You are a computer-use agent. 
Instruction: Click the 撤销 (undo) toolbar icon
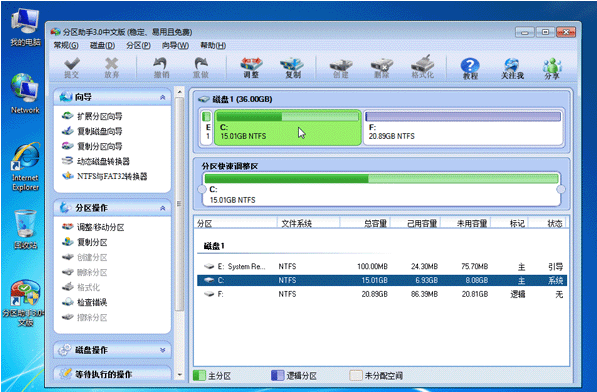coord(161,68)
